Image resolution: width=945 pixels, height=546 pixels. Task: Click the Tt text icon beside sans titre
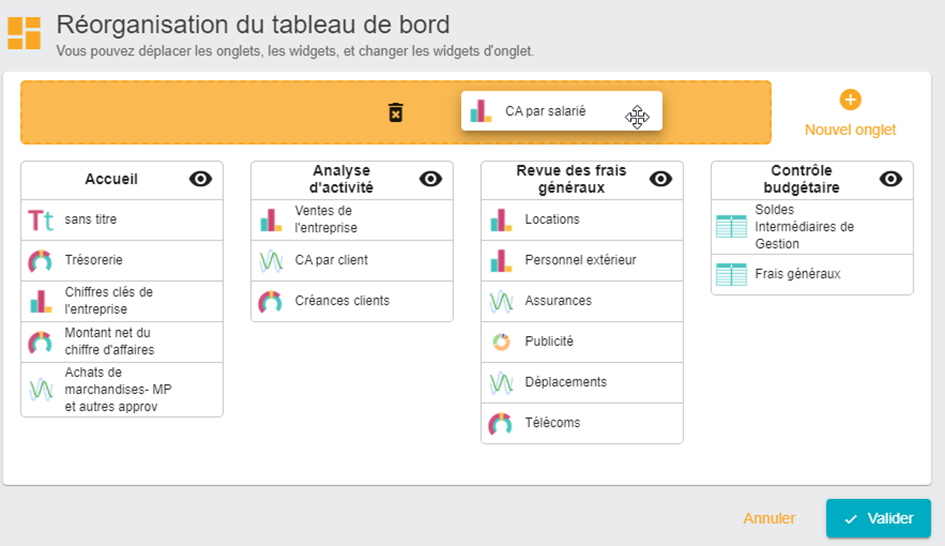(41, 220)
